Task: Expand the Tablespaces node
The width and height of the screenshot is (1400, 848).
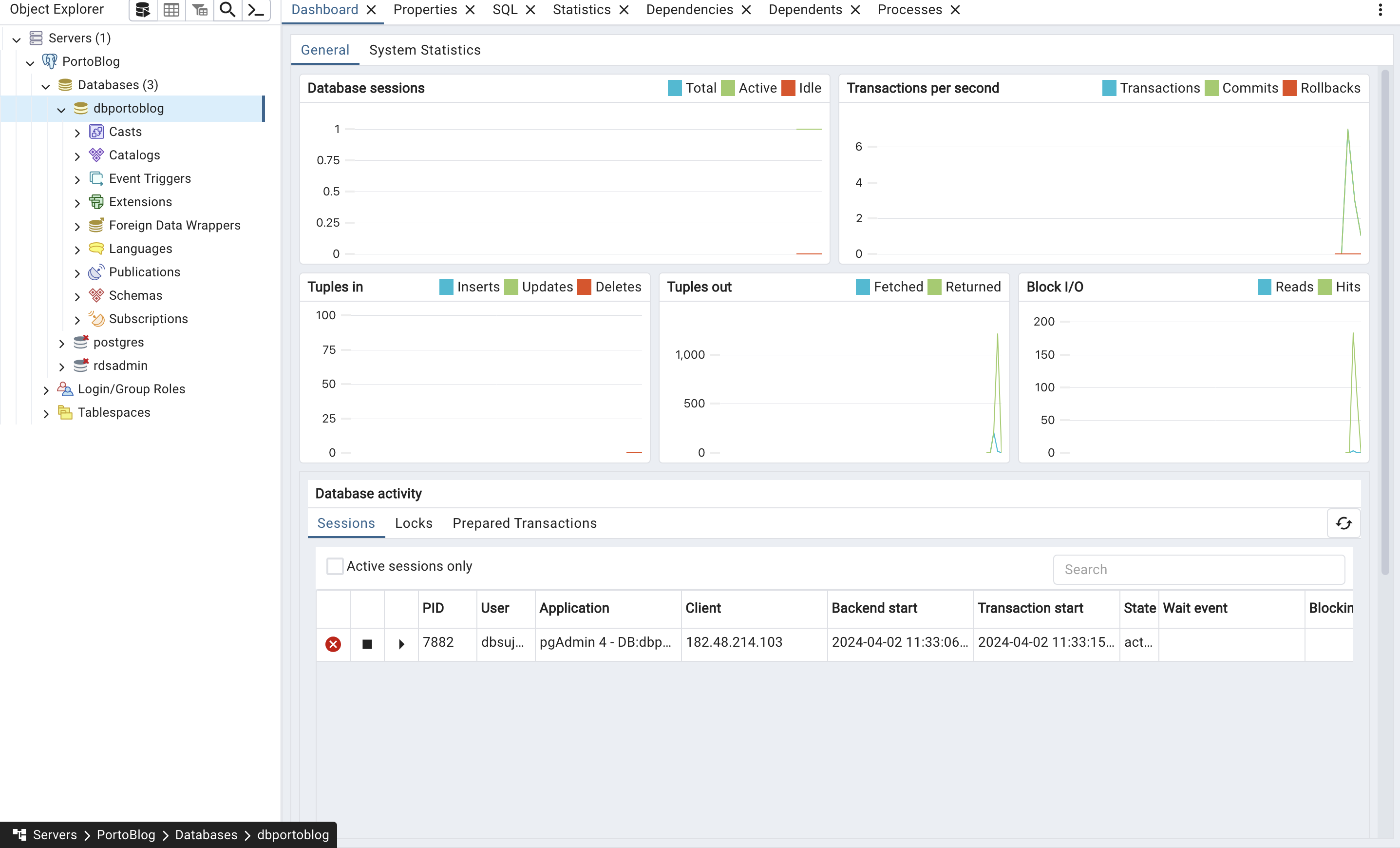Action: pyautogui.click(x=46, y=413)
